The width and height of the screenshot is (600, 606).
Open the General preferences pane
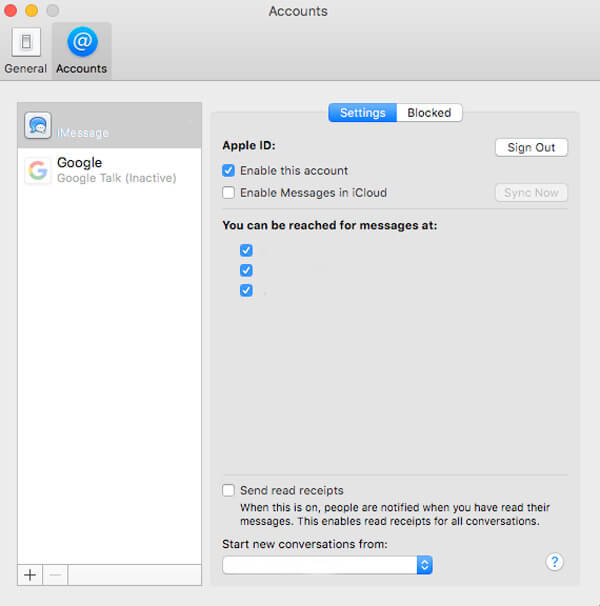(26, 51)
